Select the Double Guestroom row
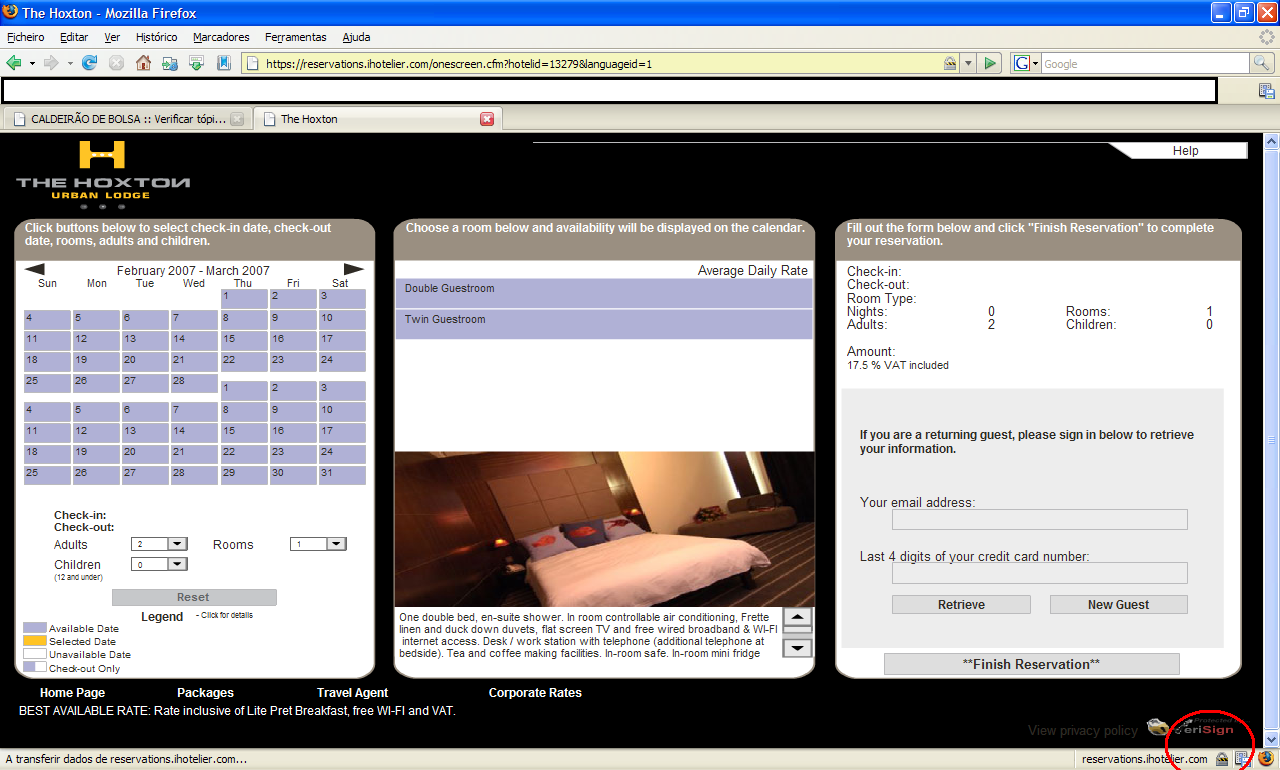This screenshot has width=1280, height=770. (604, 293)
